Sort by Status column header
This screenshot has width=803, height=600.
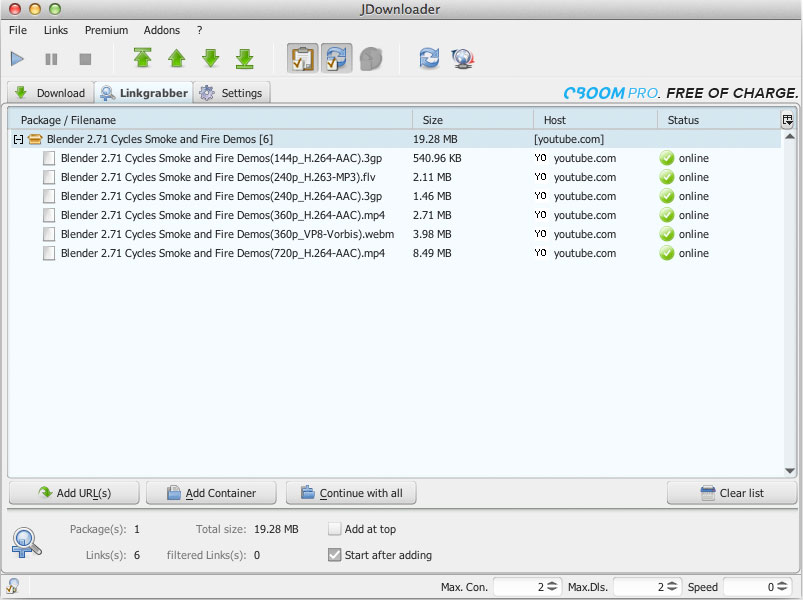(x=719, y=120)
